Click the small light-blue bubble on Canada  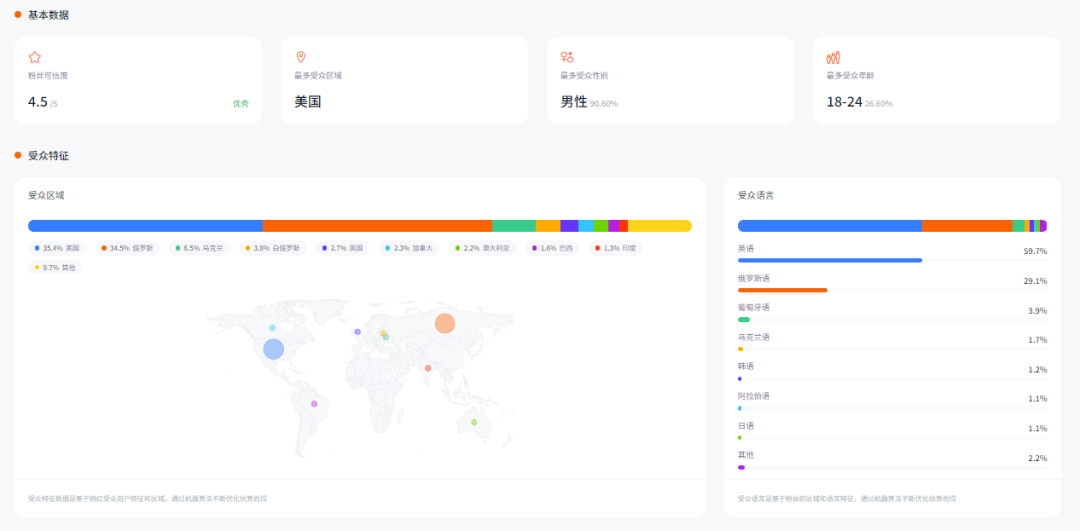(272, 328)
